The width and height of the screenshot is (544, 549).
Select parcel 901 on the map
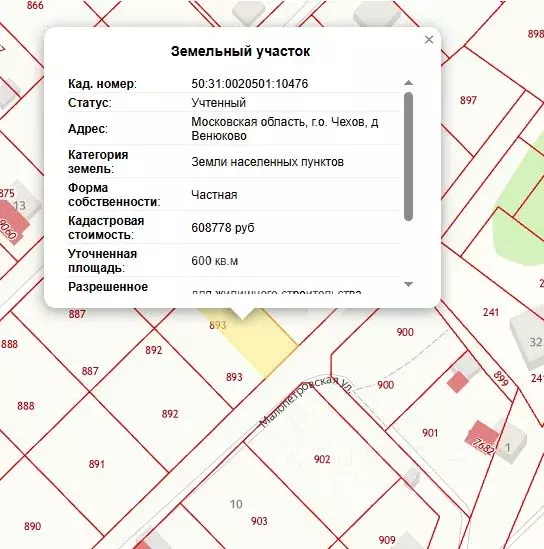click(430, 433)
